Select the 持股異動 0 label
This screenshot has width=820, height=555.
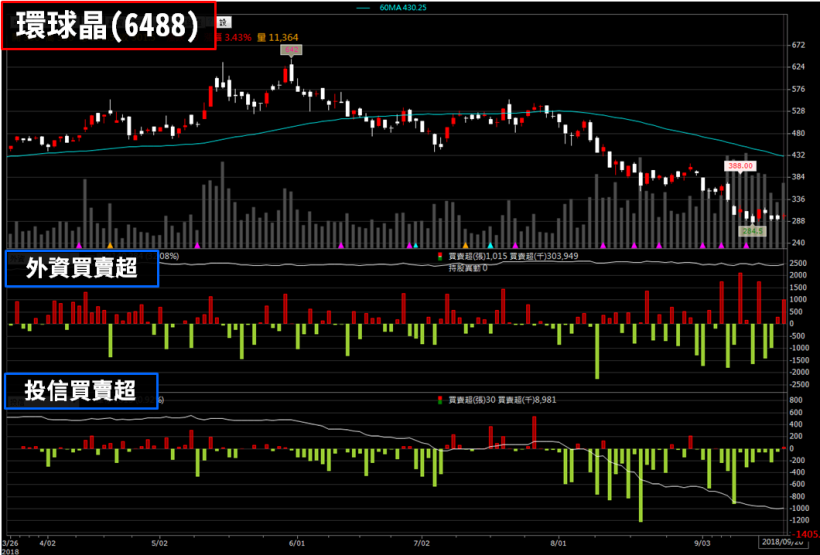[468, 269]
